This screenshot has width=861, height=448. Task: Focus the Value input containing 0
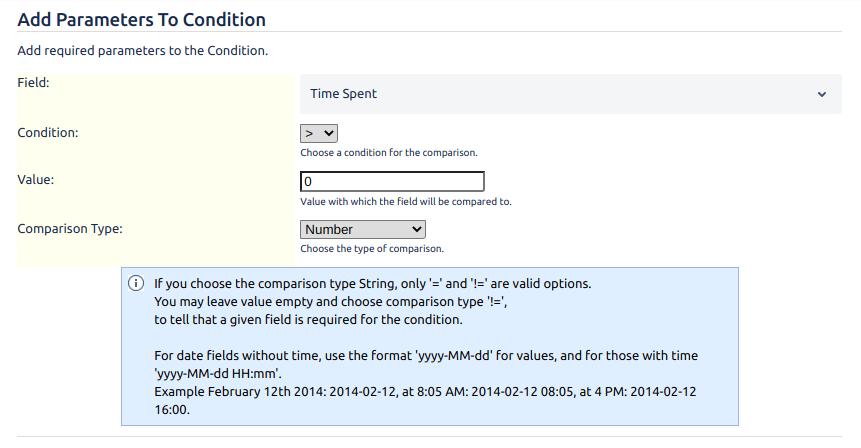tap(392, 181)
